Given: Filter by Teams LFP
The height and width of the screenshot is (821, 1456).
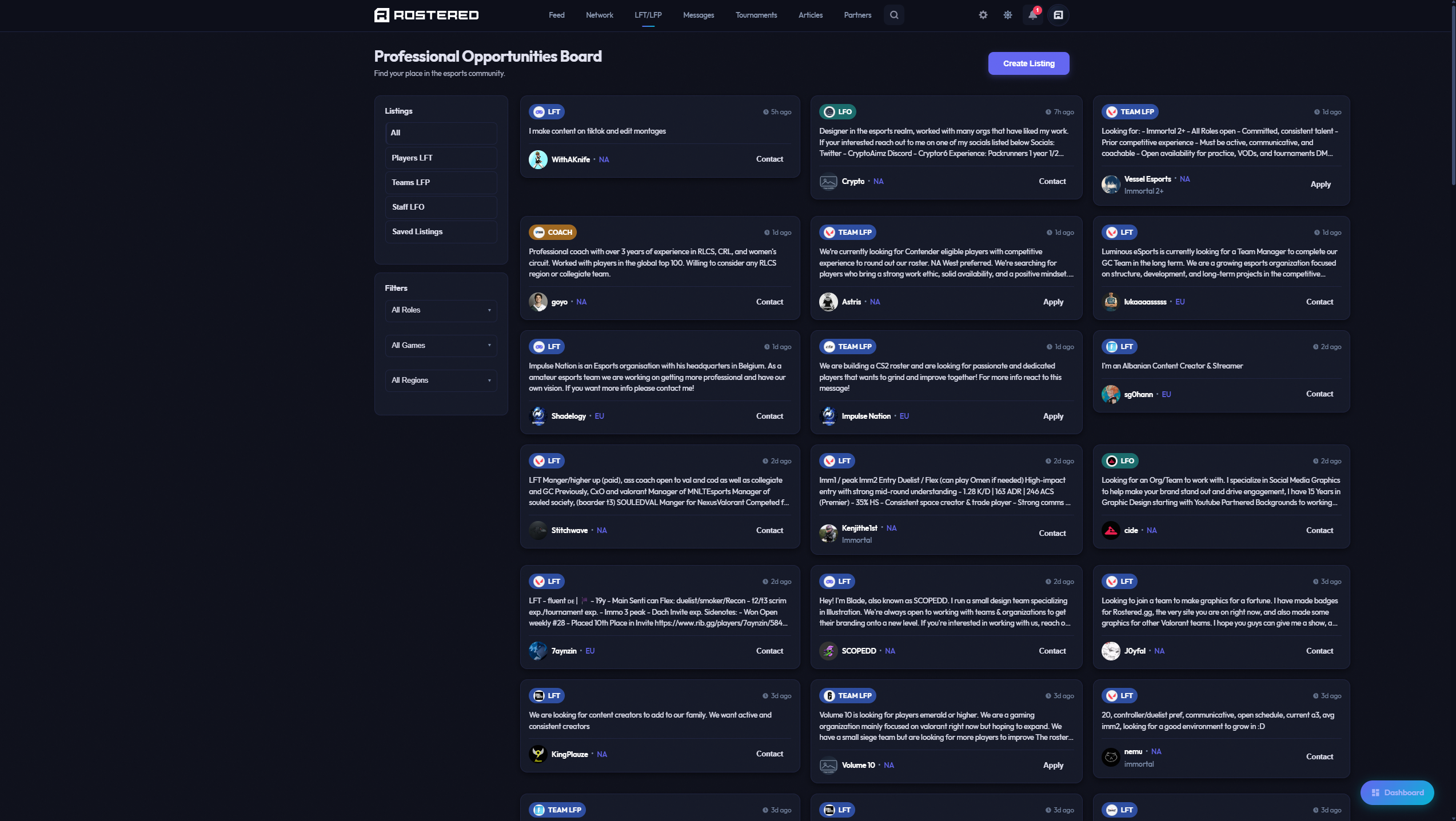Looking at the screenshot, I should [x=441, y=183].
